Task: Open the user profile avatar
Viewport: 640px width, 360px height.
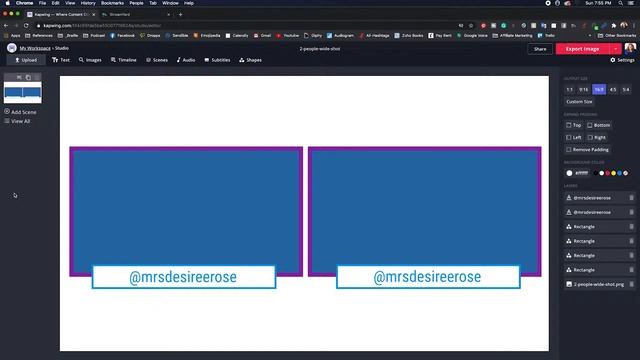Action: click(630, 49)
